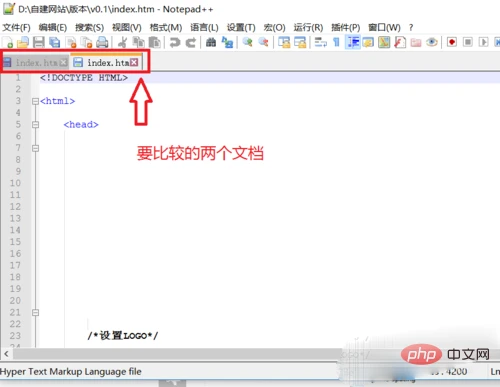The height and width of the screenshot is (387, 500).
Task: Click the <!DOCTYPE HTML> text on line 1
Action: pos(84,78)
